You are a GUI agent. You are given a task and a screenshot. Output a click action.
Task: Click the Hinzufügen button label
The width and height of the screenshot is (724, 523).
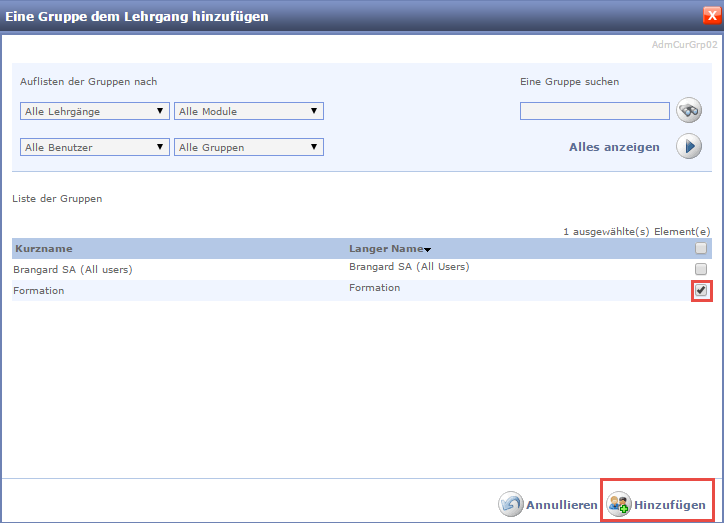(670, 505)
